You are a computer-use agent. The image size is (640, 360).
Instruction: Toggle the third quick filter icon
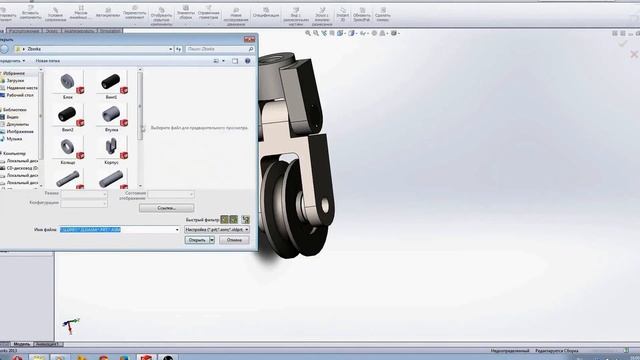tap(245, 220)
